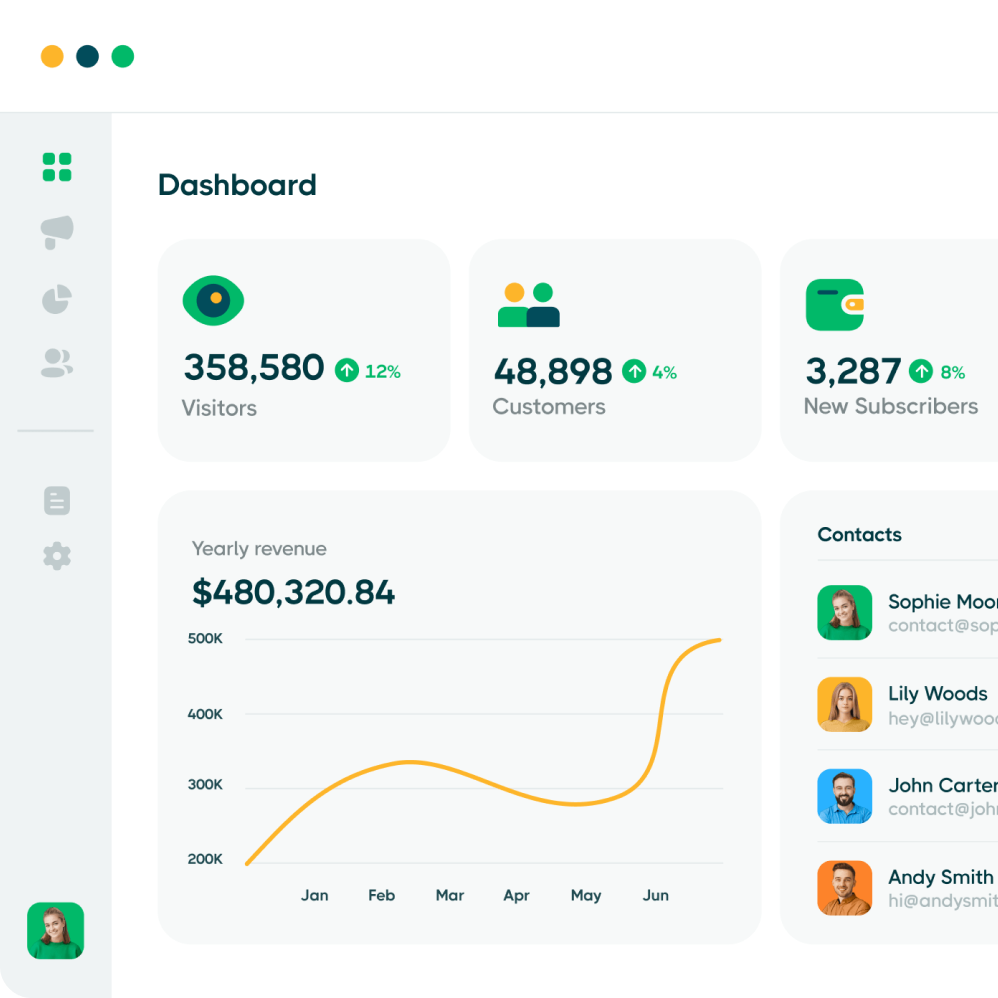Click the Contacts heading
Image resolution: width=998 pixels, height=998 pixels.
tap(859, 535)
